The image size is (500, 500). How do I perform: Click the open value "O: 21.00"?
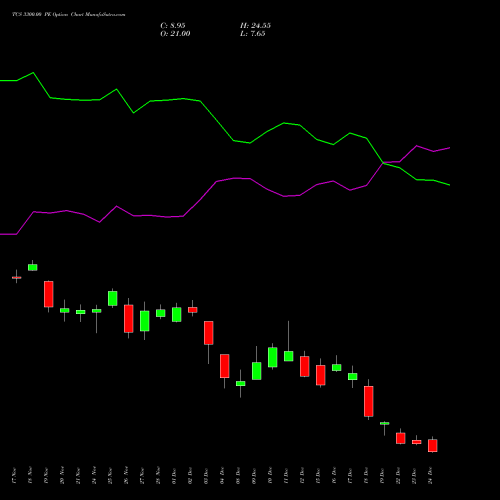(x=175, y=34)
